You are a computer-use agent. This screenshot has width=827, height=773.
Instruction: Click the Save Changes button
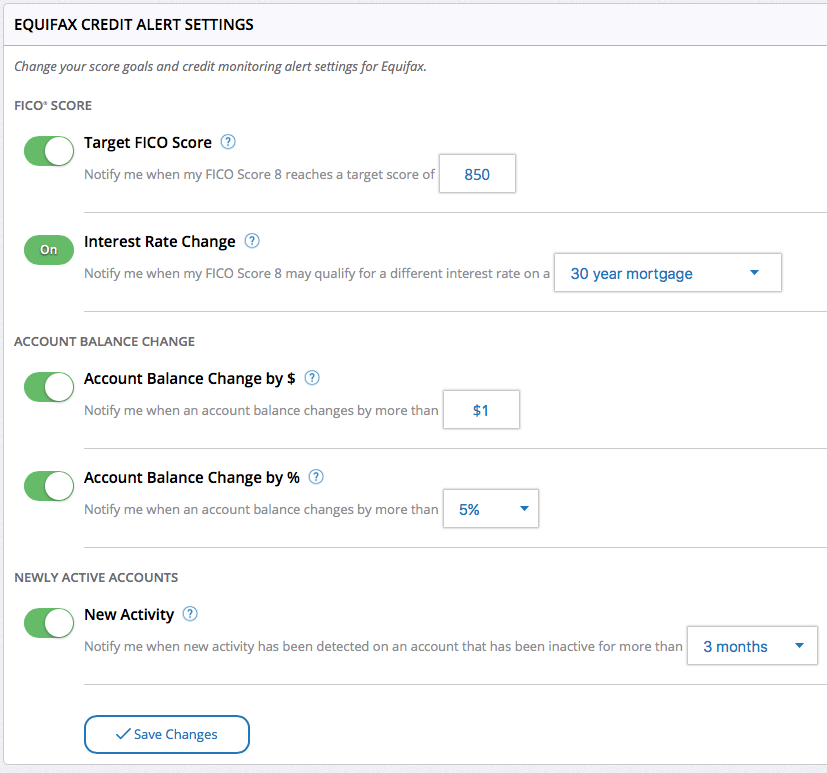pyautogui.click(x=166, y=734)
